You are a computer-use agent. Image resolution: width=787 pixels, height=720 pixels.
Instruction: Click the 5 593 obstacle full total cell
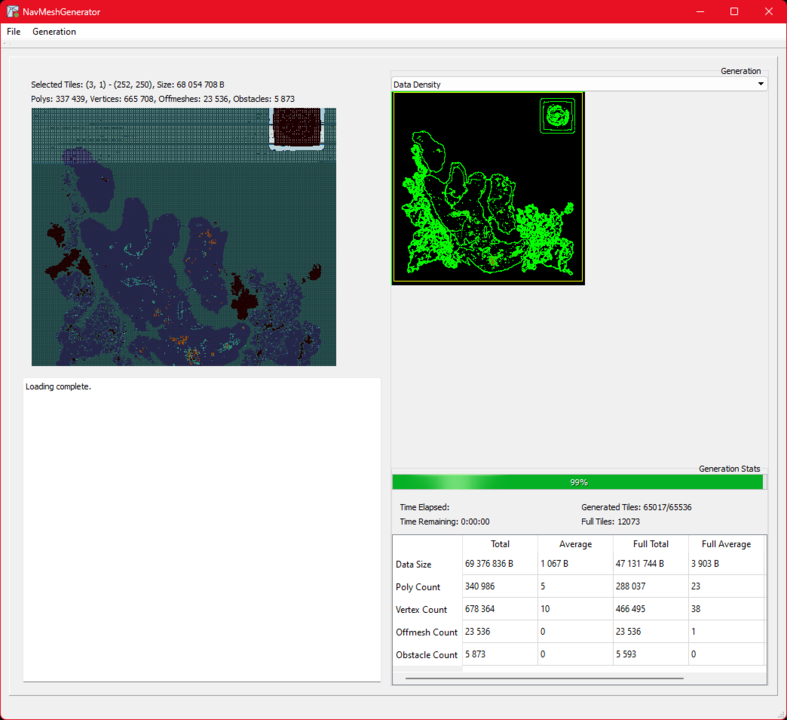click(x=650, y=654)
